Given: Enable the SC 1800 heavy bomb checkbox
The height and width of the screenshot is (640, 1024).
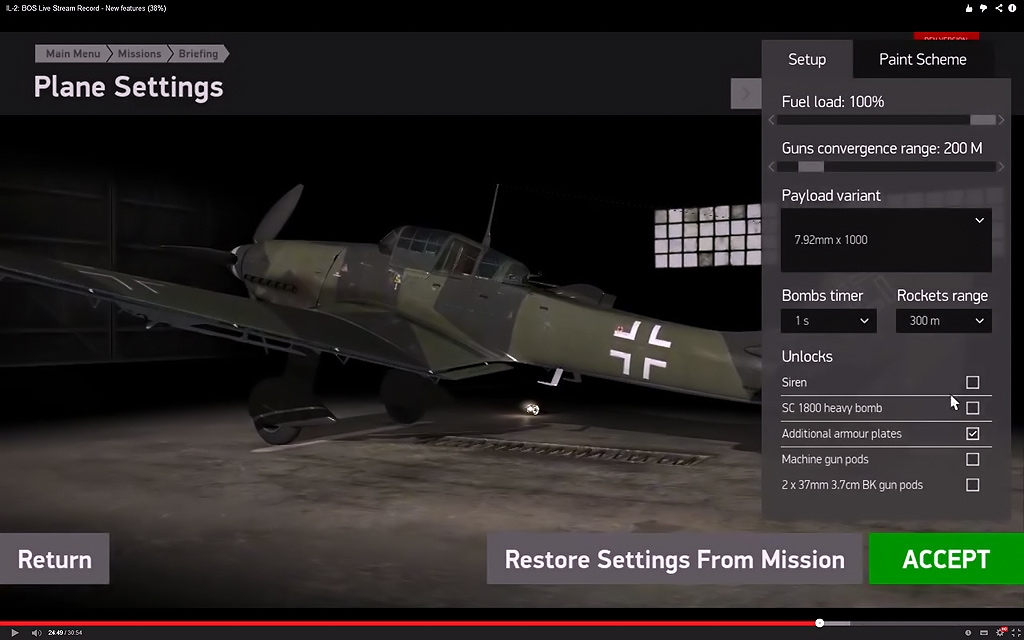Looking at the screenshot, I should (x=972, y=408).
